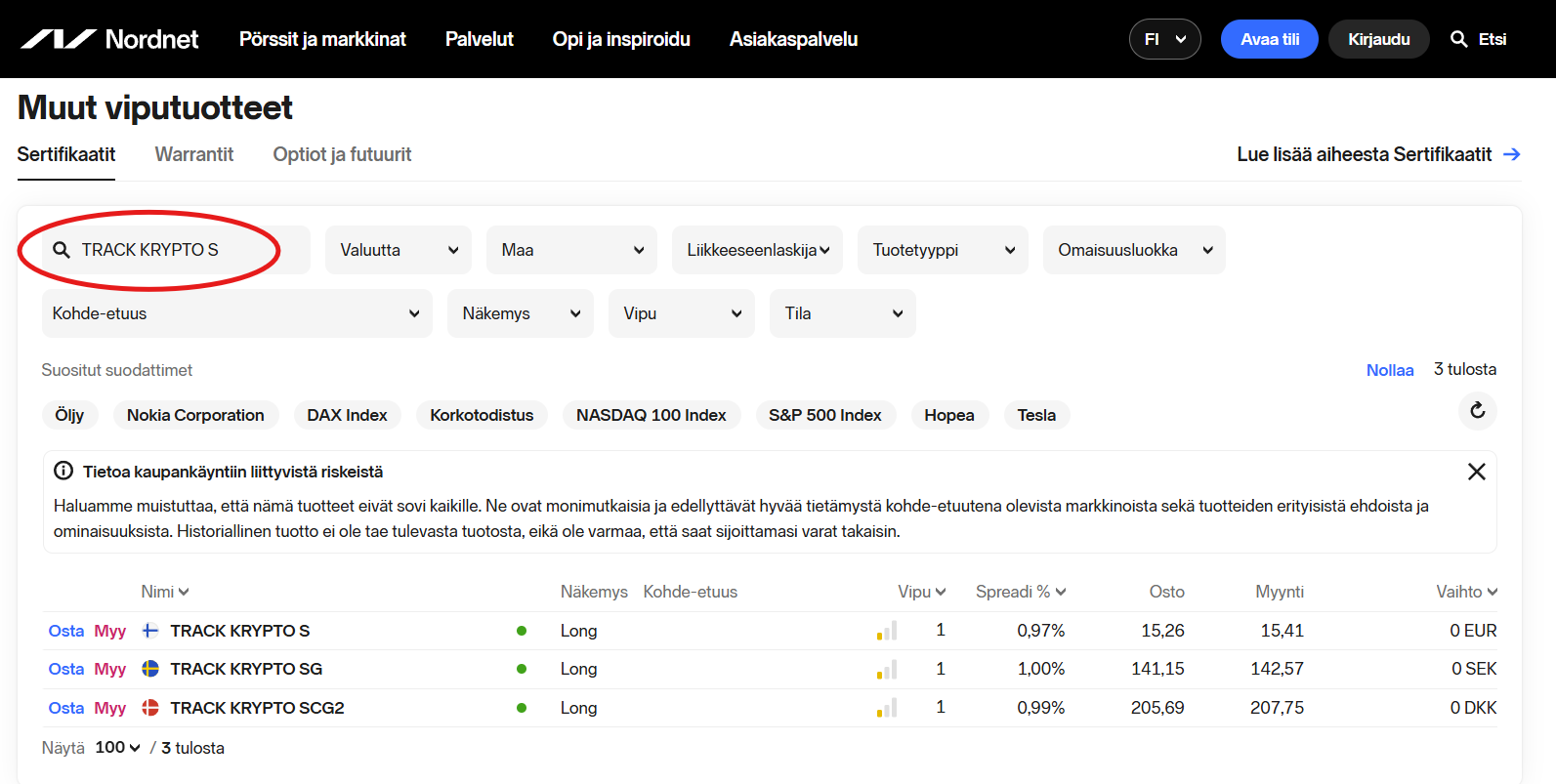
Task: Toggle the Tesla filter chip
Action: 1035,415
